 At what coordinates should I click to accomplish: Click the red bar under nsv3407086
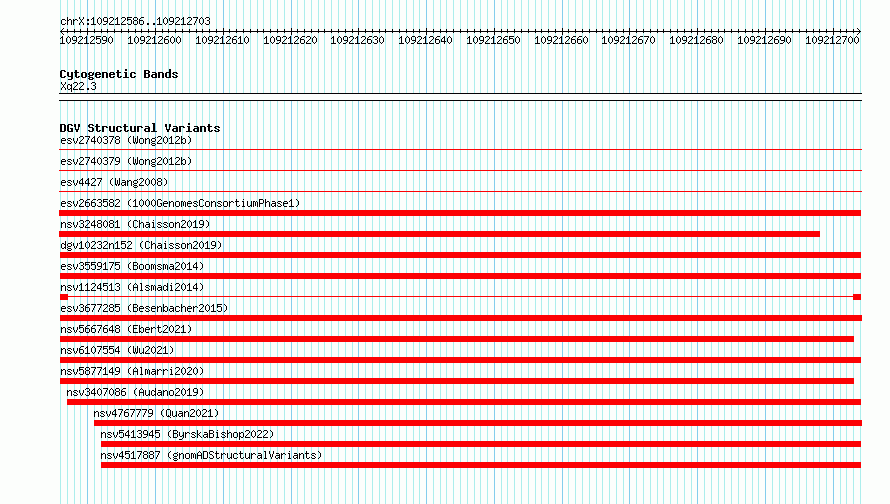pos(464,402)
